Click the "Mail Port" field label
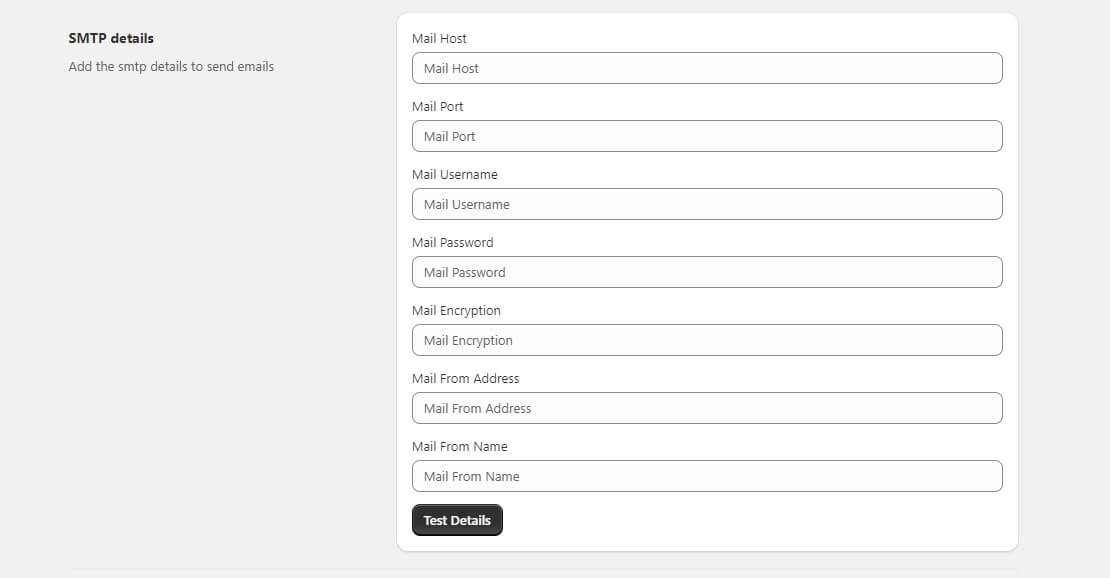1110x578 pixels. click(x=437, y=106)
